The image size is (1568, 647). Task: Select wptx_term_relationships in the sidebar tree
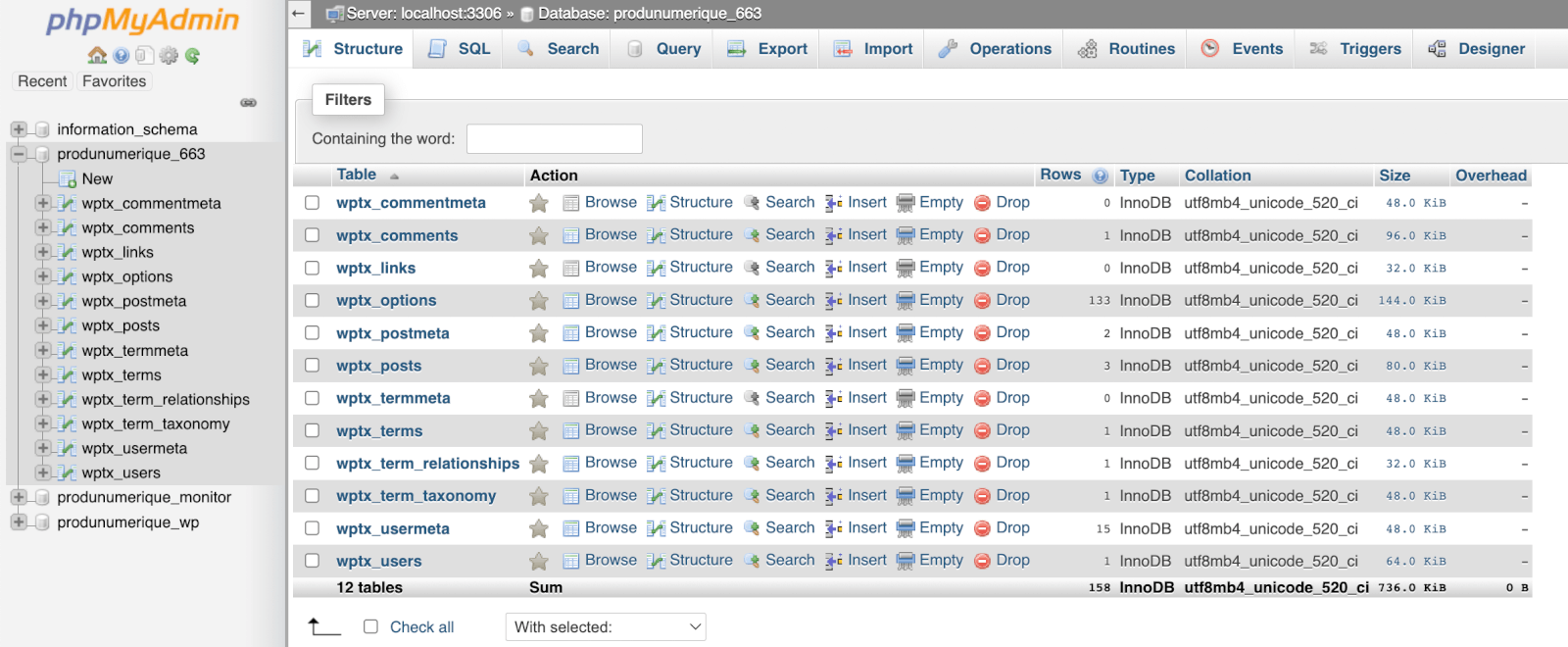coord(166,399)
